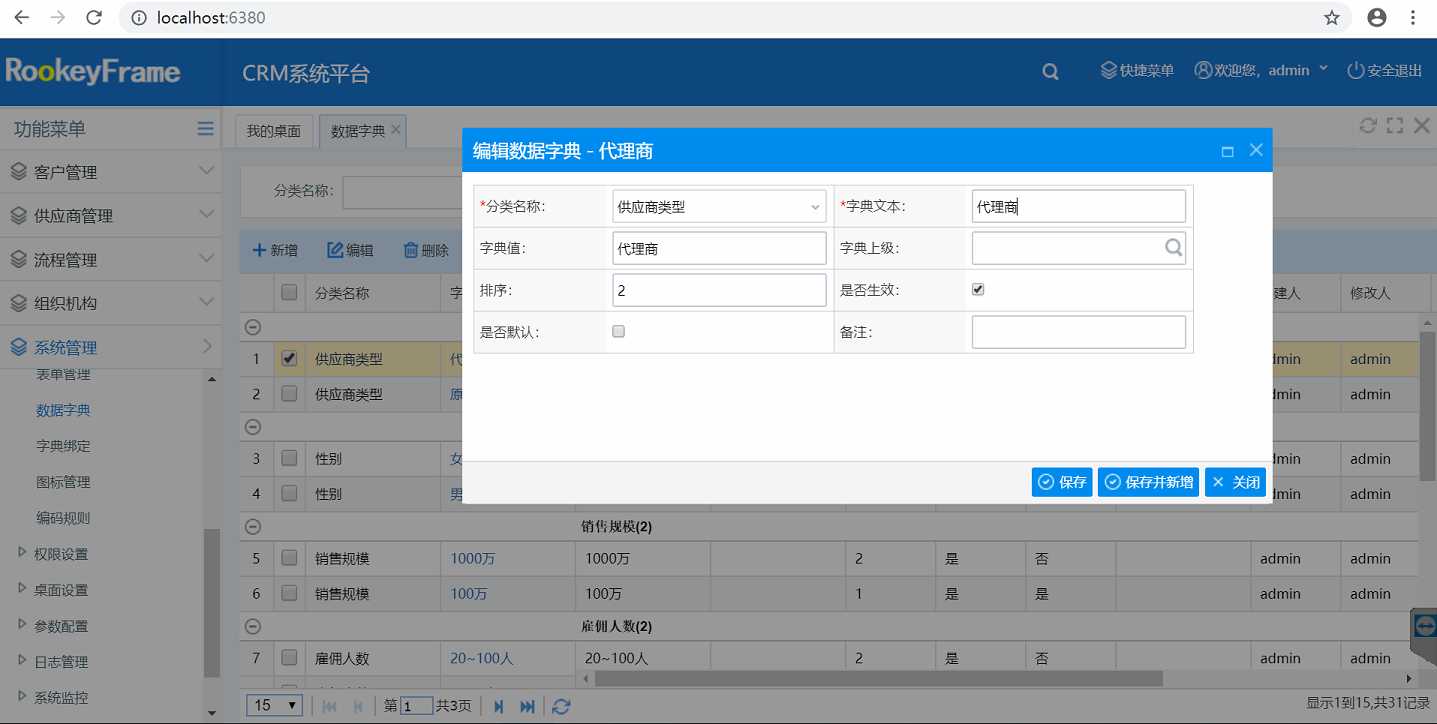The image size is (1437, 724).
Task: Open 字典绑定 in the sidebar
Action: coord(63,446)
